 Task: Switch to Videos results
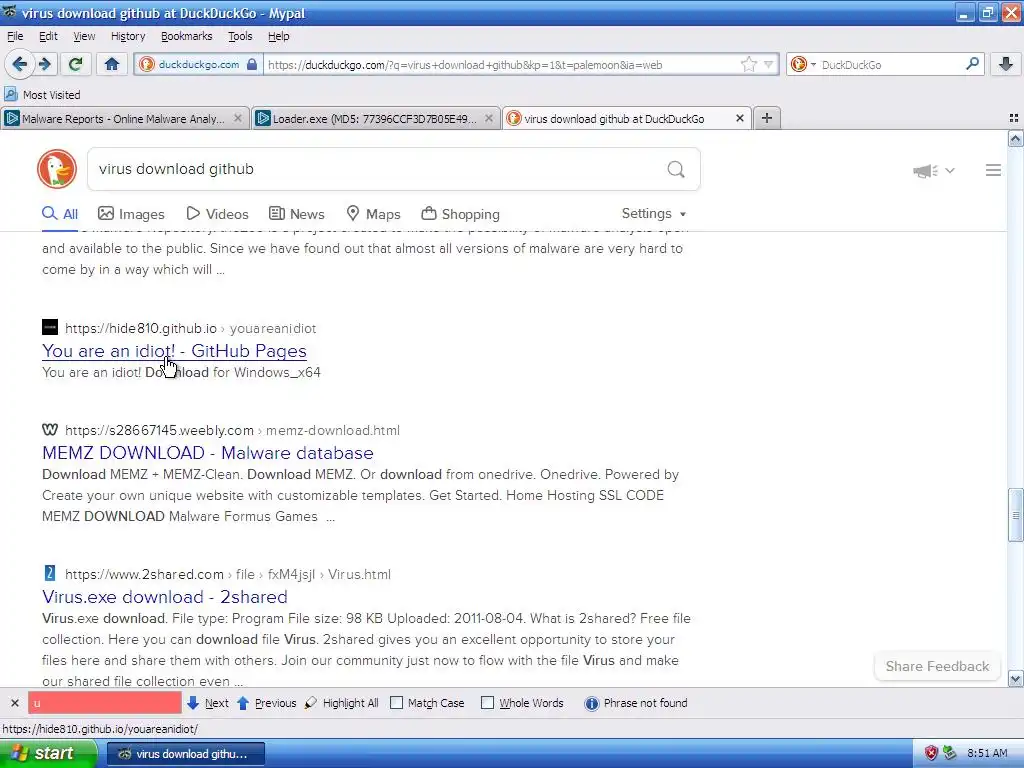coord(217,214)
